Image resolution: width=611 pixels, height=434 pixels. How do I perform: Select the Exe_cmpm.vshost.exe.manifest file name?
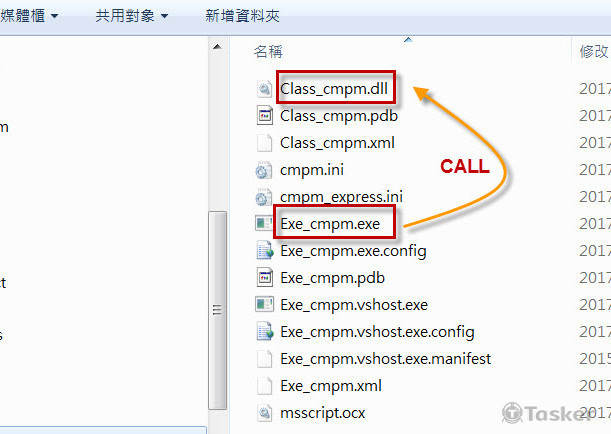[386, 358]
